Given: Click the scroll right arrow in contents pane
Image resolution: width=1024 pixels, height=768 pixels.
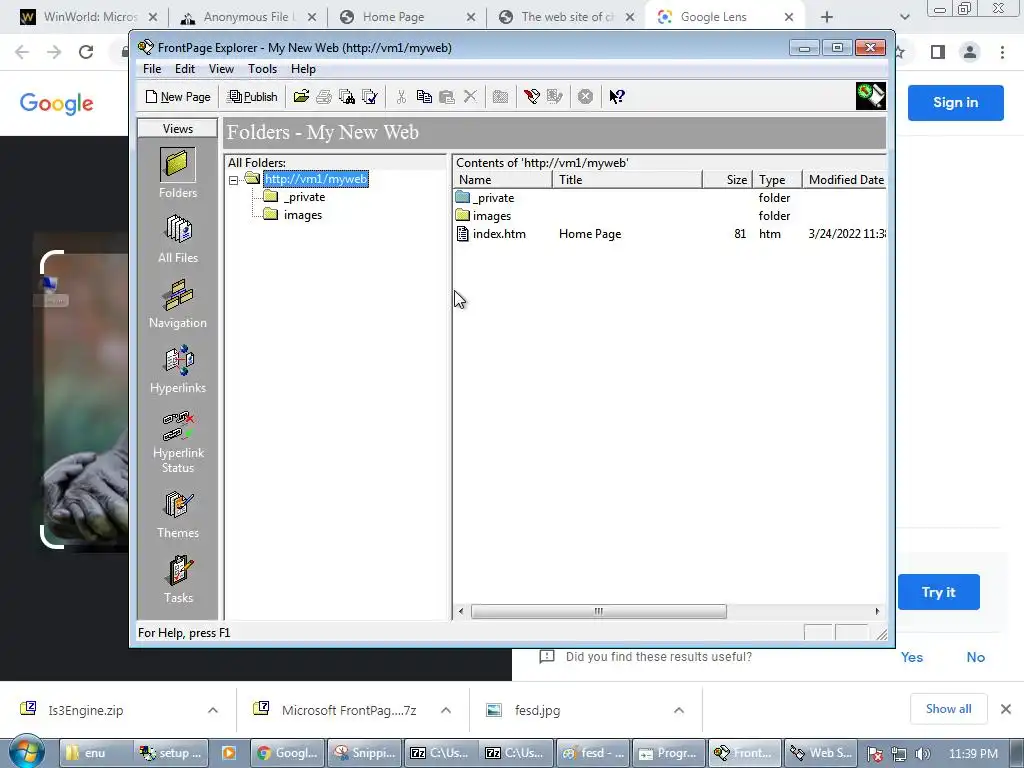Looking at the screenshot, I should [x=877, y=611].
